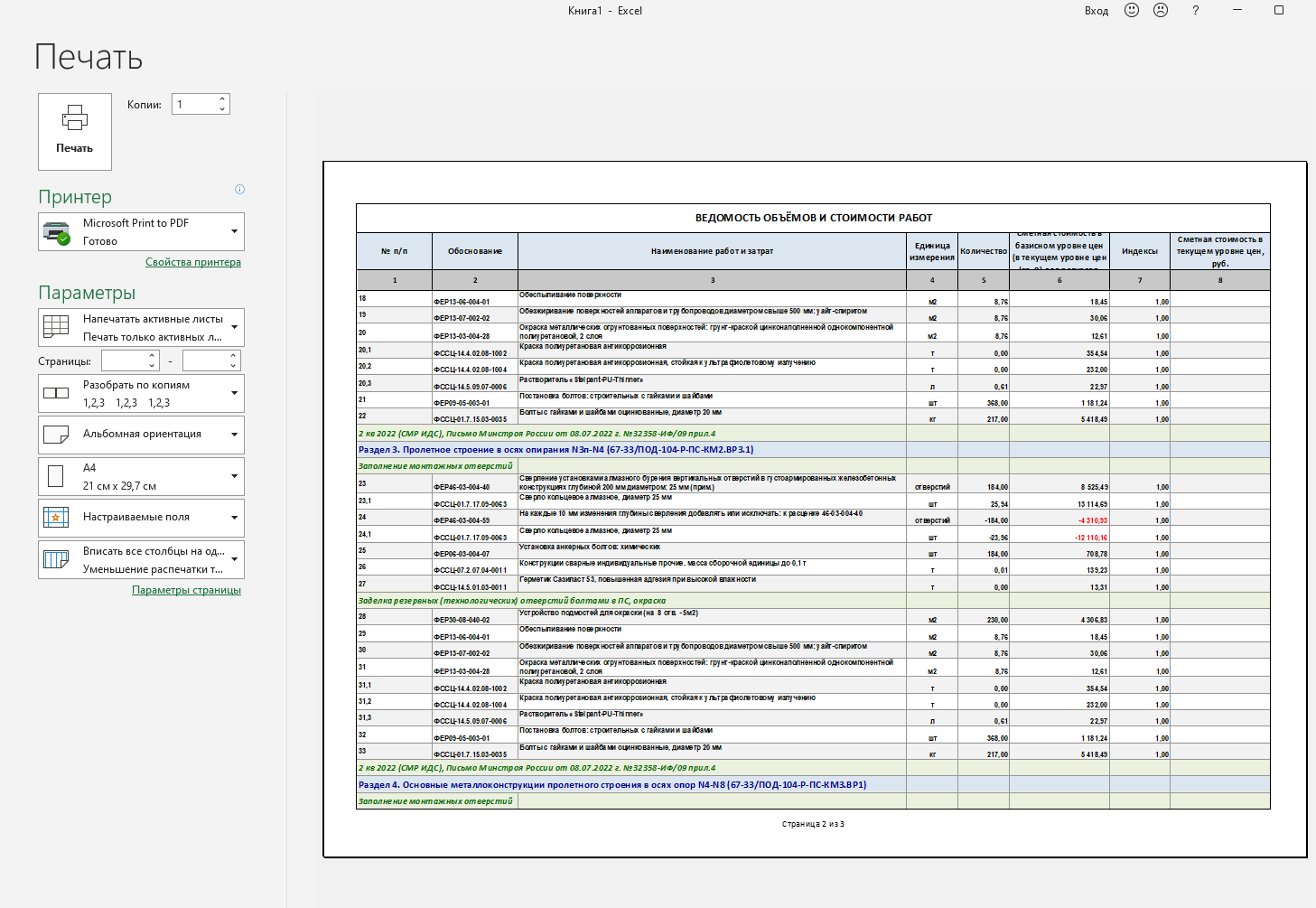1316x908 pixels.
Task: Expand the printer selection dropdown
Action: (x=234, y=232)
